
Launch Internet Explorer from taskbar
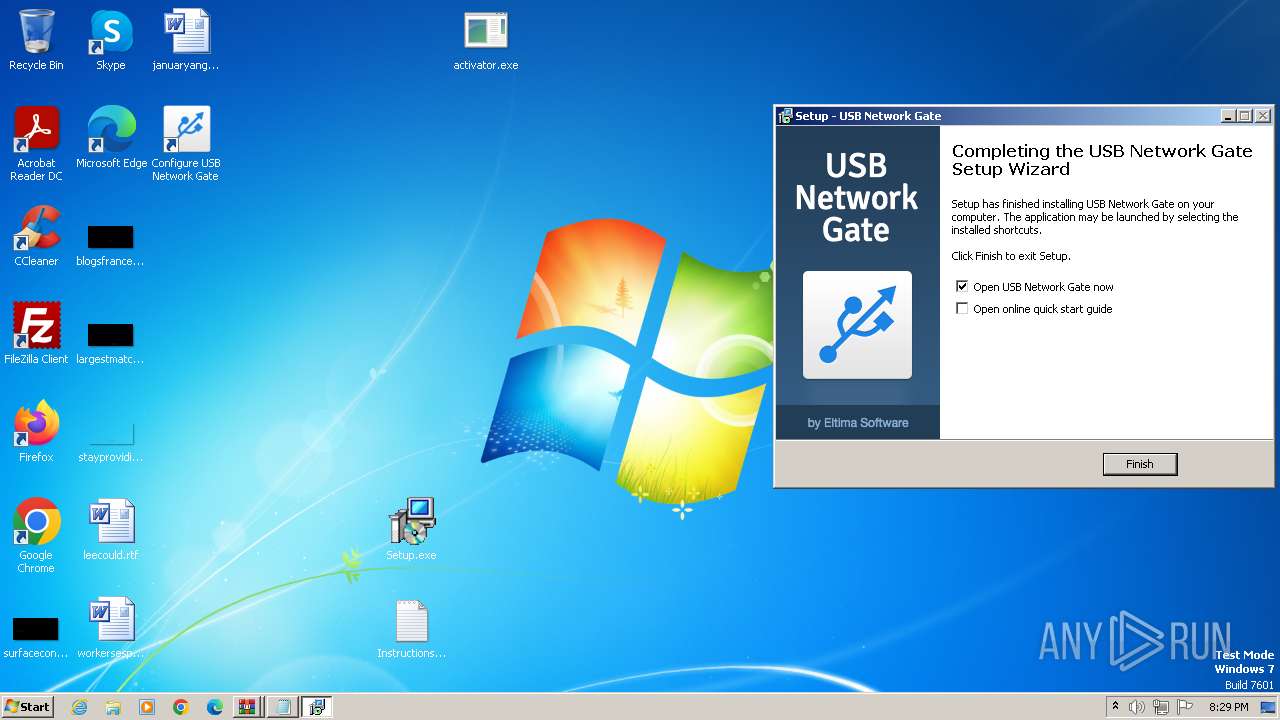79,707
